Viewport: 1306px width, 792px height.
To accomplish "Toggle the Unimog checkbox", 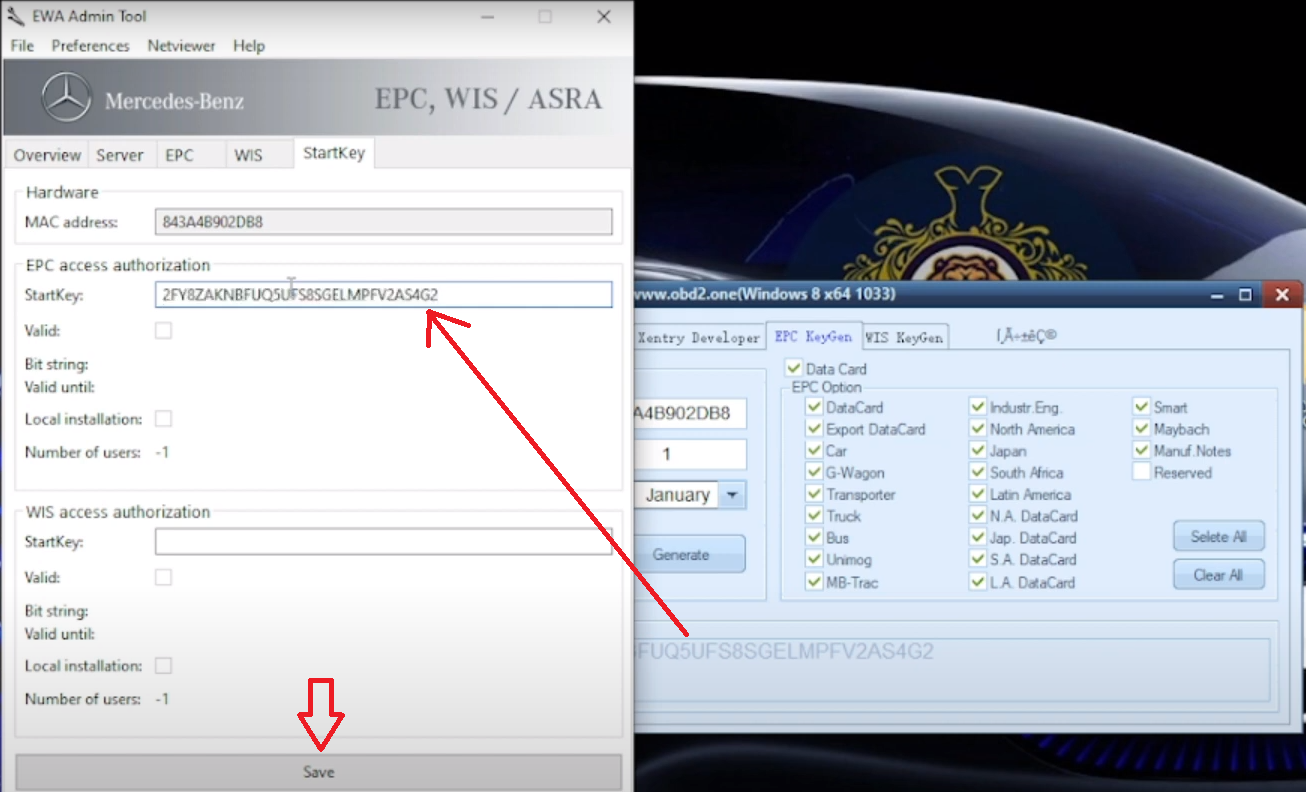I will [x=814, y=559].
